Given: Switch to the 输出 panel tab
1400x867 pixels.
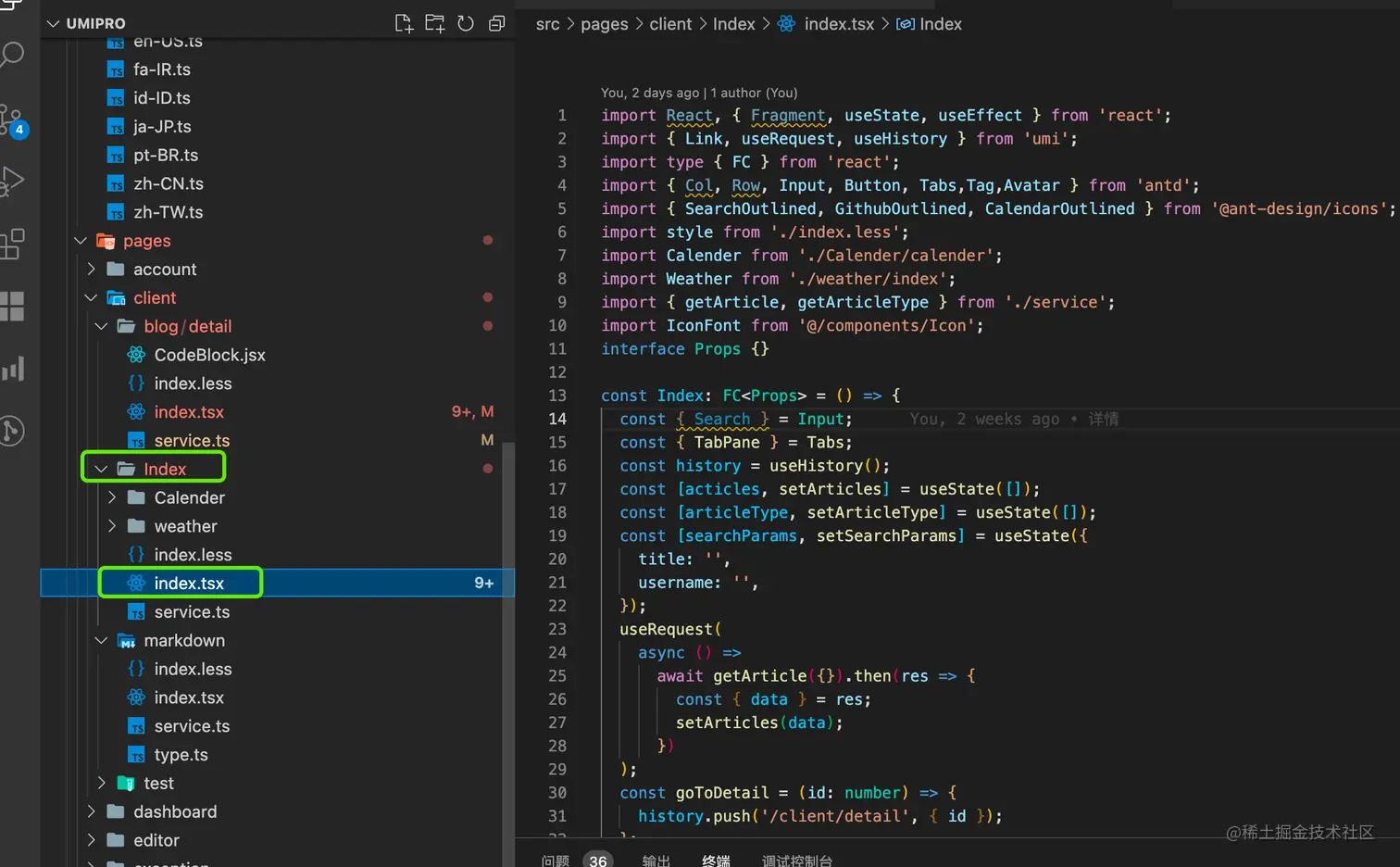Looking at the screenshot, I should pyautogui.click(x=656, y=861).
